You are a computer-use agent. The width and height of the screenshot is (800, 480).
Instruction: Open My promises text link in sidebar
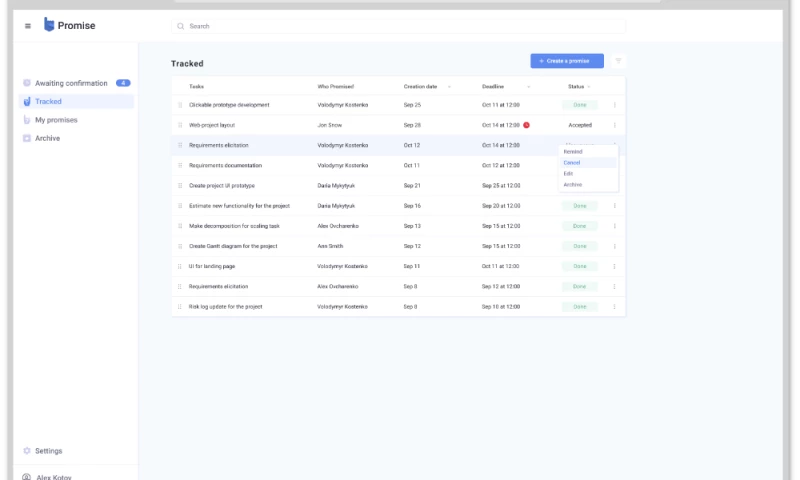click(x=56, y=120)
